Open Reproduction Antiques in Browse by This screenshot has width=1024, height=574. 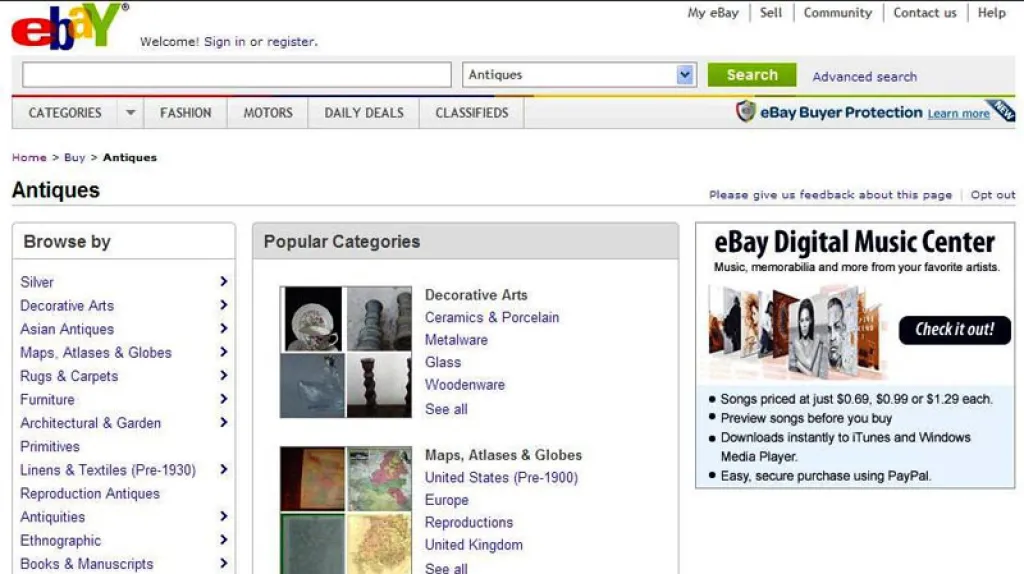[x=89, y=494]
